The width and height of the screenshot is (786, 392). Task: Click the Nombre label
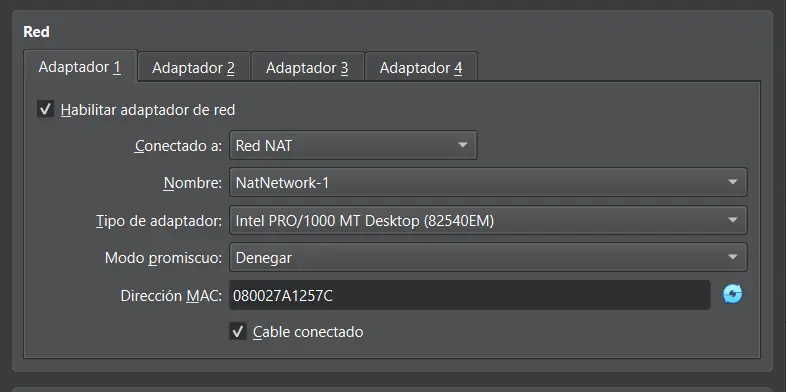pyautogui.click(x=192, y=183)
